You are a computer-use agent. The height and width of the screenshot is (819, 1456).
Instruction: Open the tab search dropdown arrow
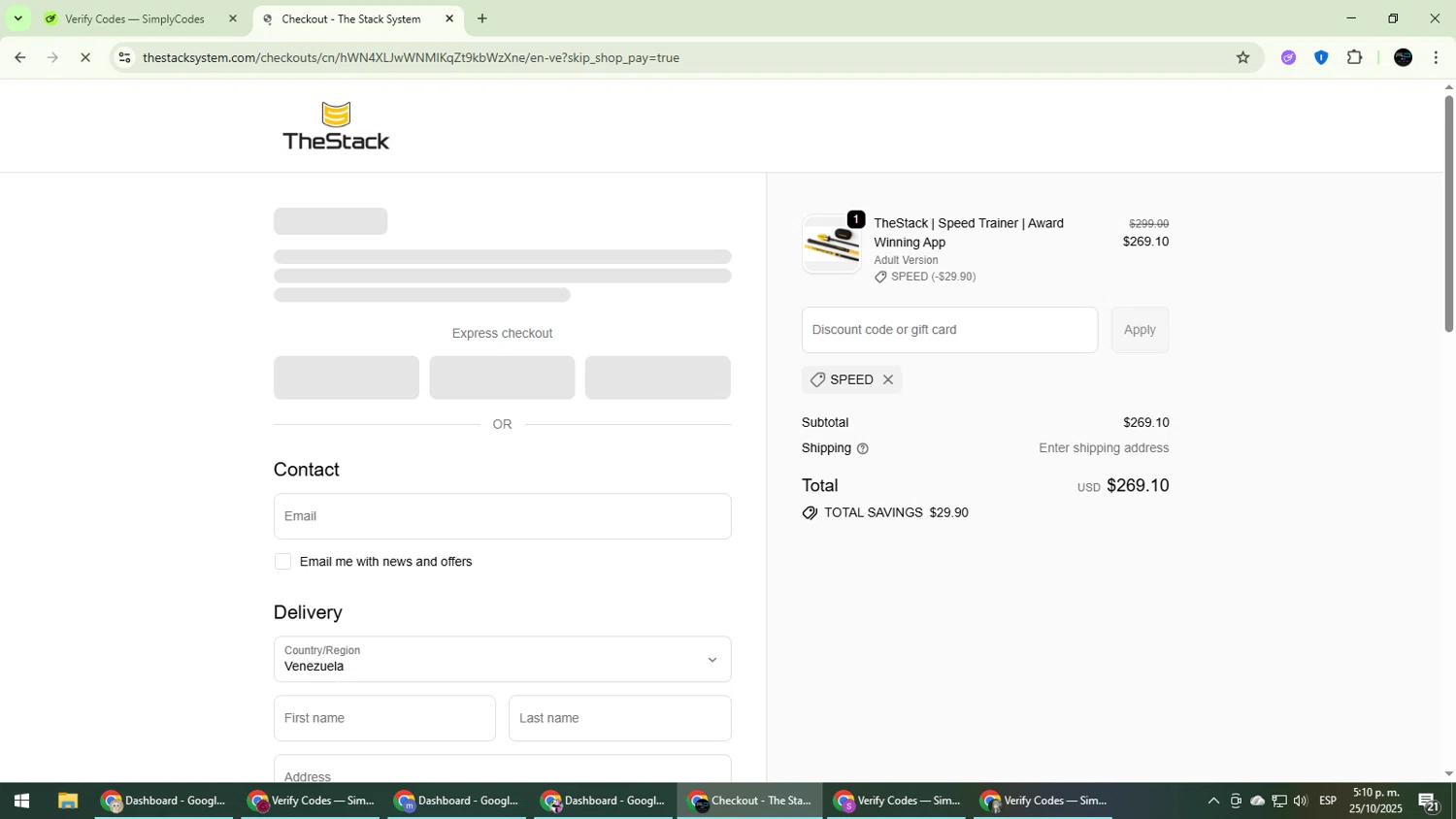17,18
